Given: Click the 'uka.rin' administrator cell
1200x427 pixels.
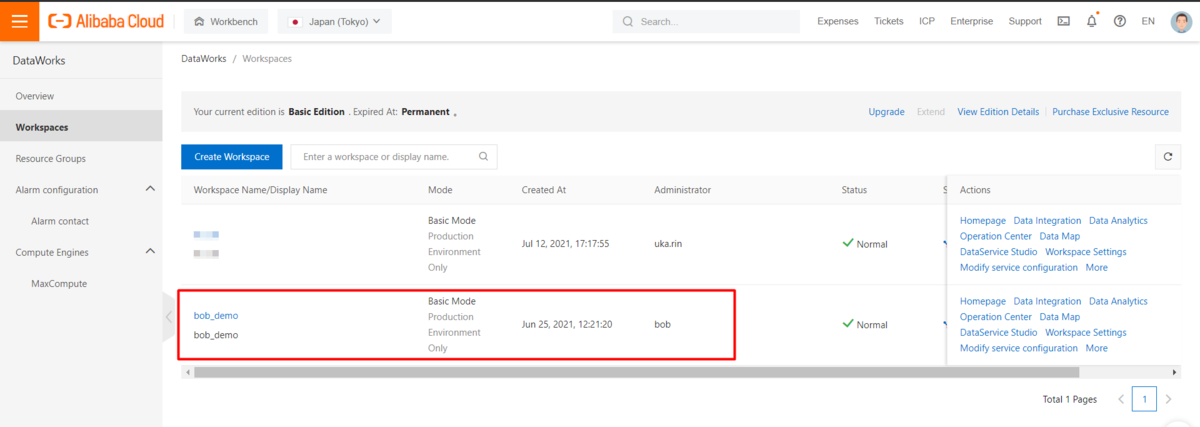Looking at the screenshot, I should coord(670,243).
